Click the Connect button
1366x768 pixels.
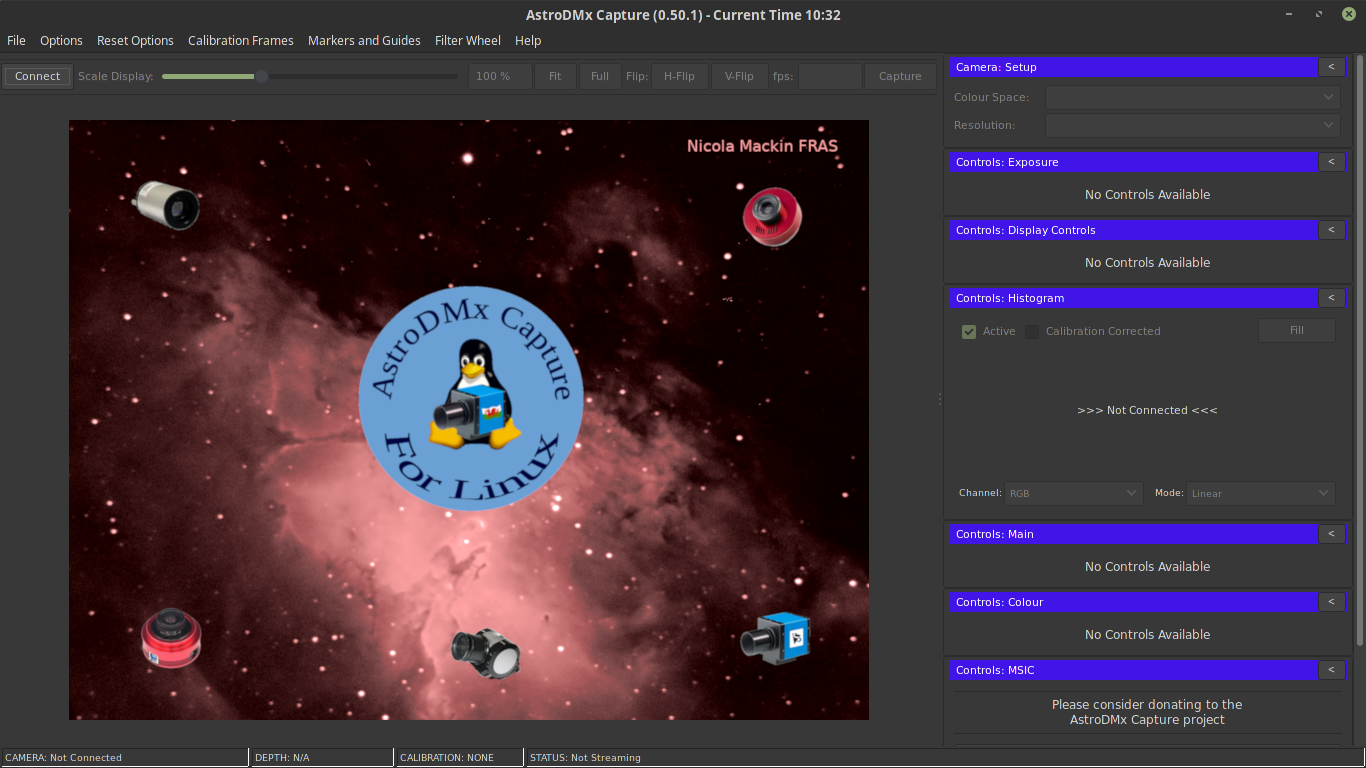pos(38,76)
